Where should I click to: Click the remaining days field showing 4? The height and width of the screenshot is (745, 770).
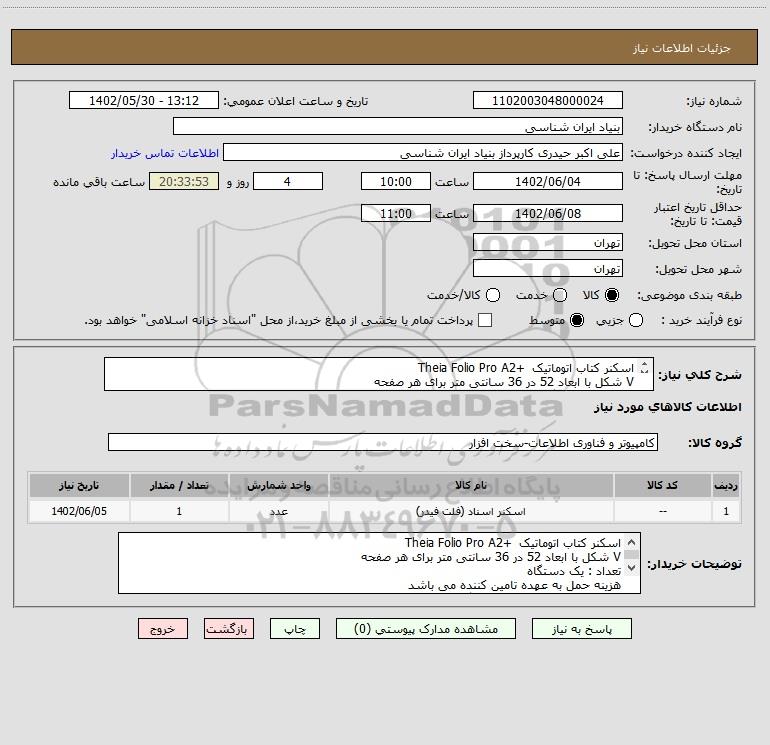pyautogui.click(x=288, y=181)
